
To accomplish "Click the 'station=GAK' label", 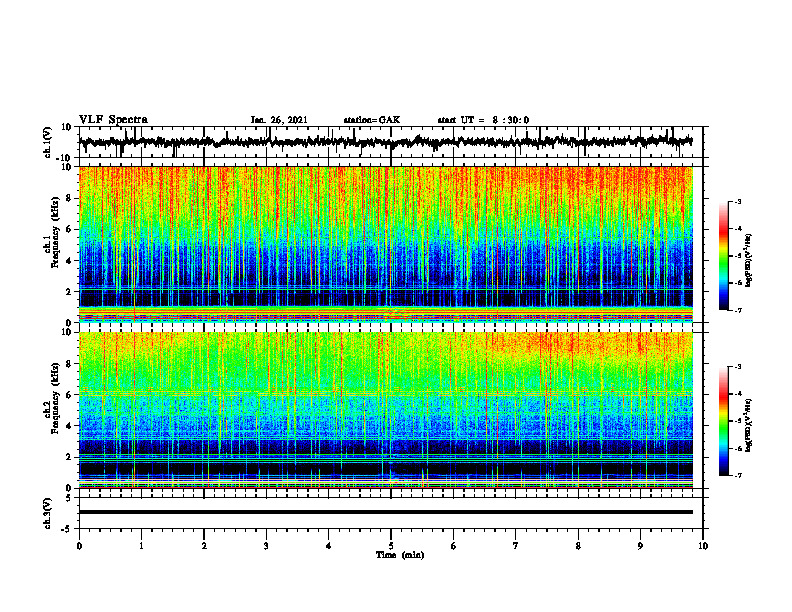I will click(372, 120).
